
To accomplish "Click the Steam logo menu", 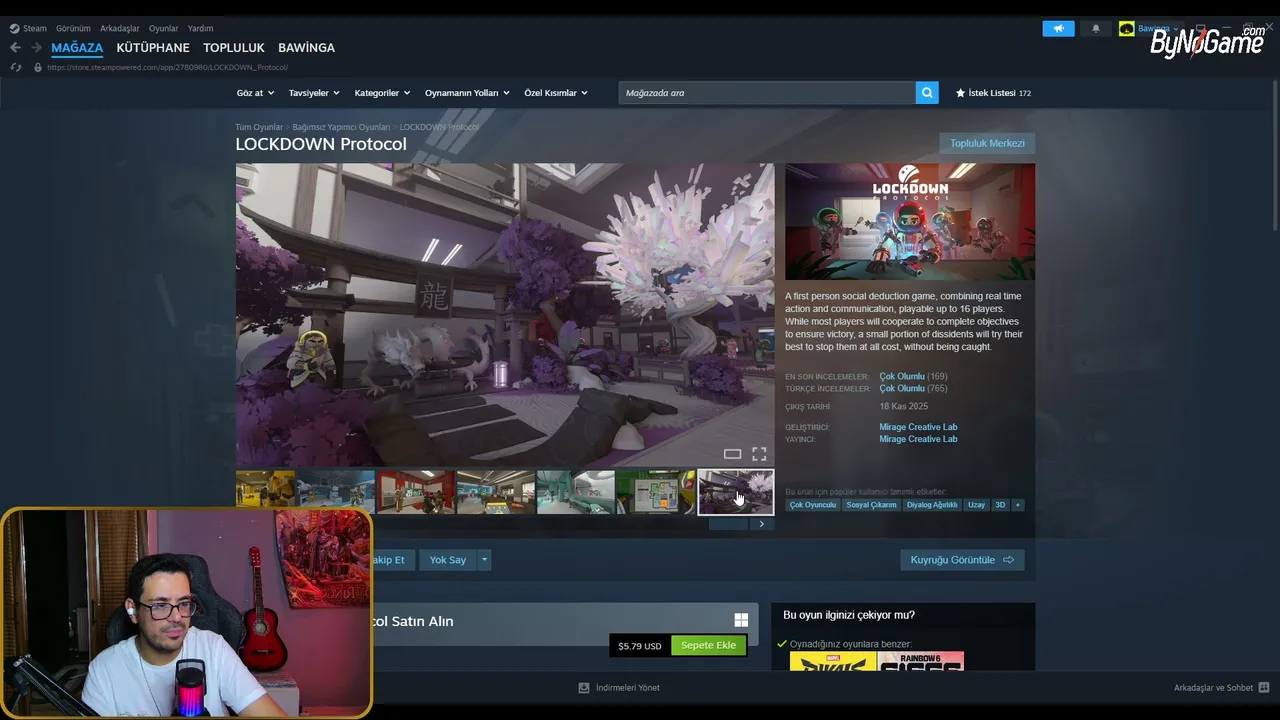I will coord(28,28).
